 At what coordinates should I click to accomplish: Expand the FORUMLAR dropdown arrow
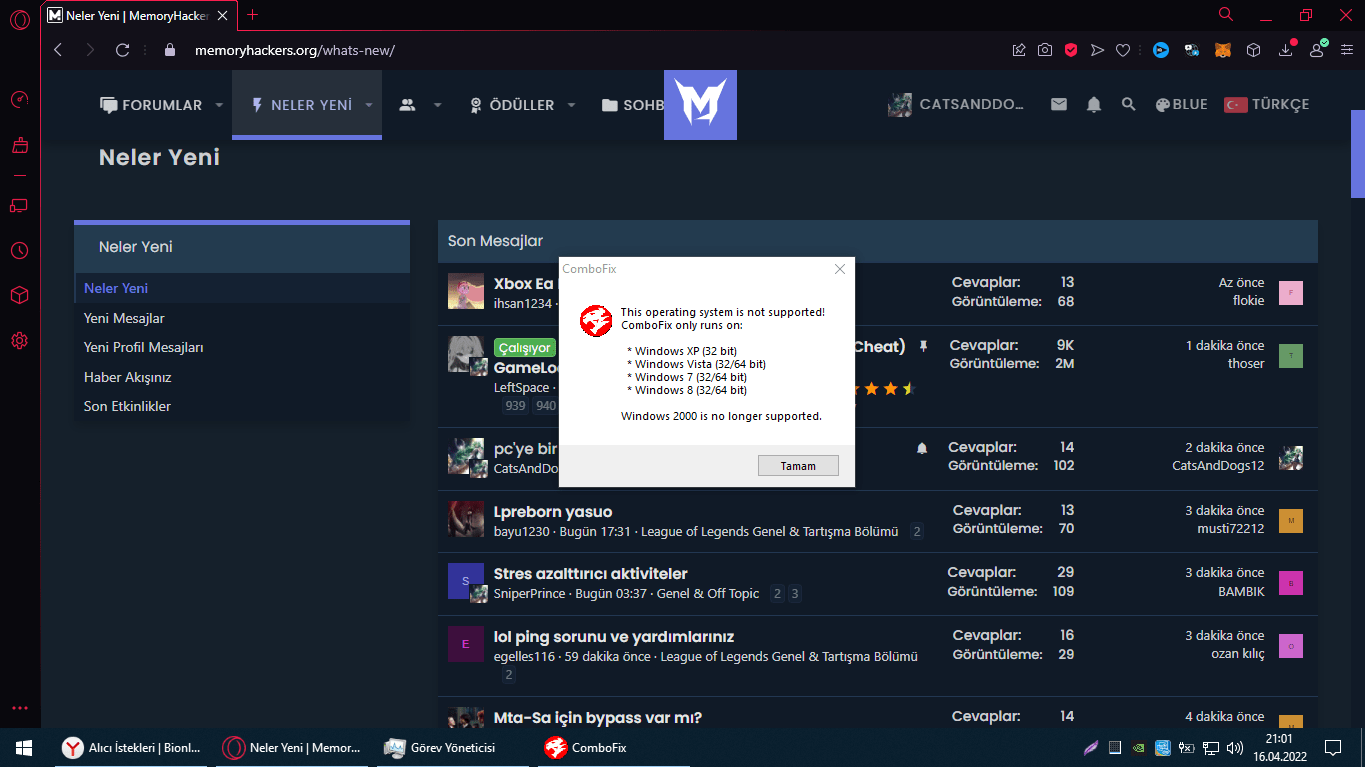tap(219, 105)
